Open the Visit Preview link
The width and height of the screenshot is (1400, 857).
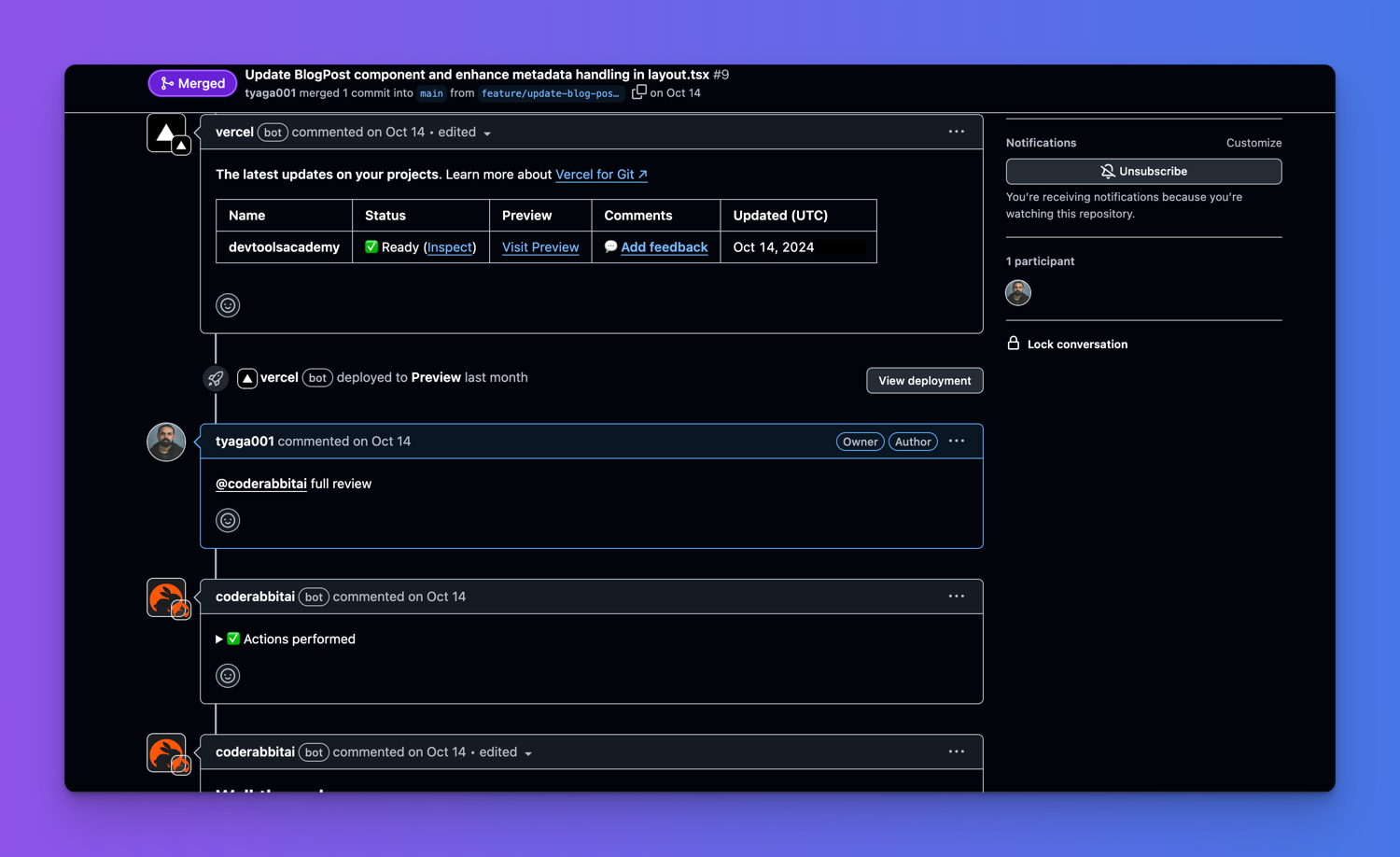click(540, 247)
